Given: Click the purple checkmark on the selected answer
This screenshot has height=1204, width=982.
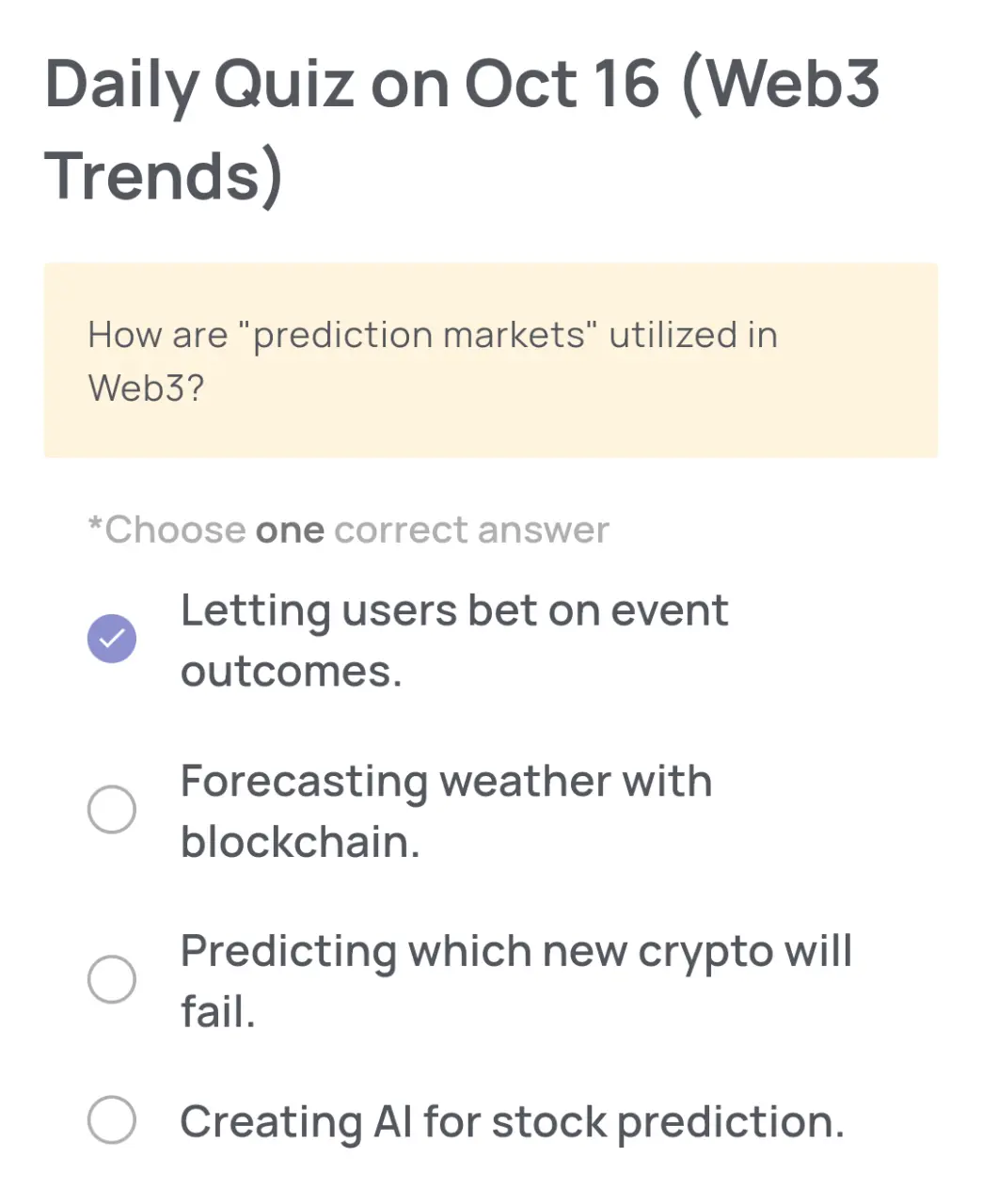Looking at the screenshot, I should [112, 639].
